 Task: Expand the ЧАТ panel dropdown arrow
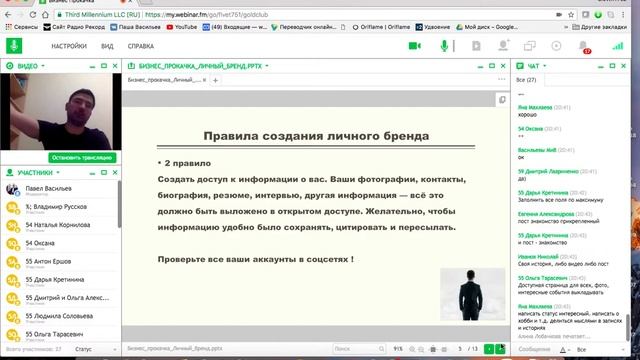pyautogui.click(x=544, y=66)
